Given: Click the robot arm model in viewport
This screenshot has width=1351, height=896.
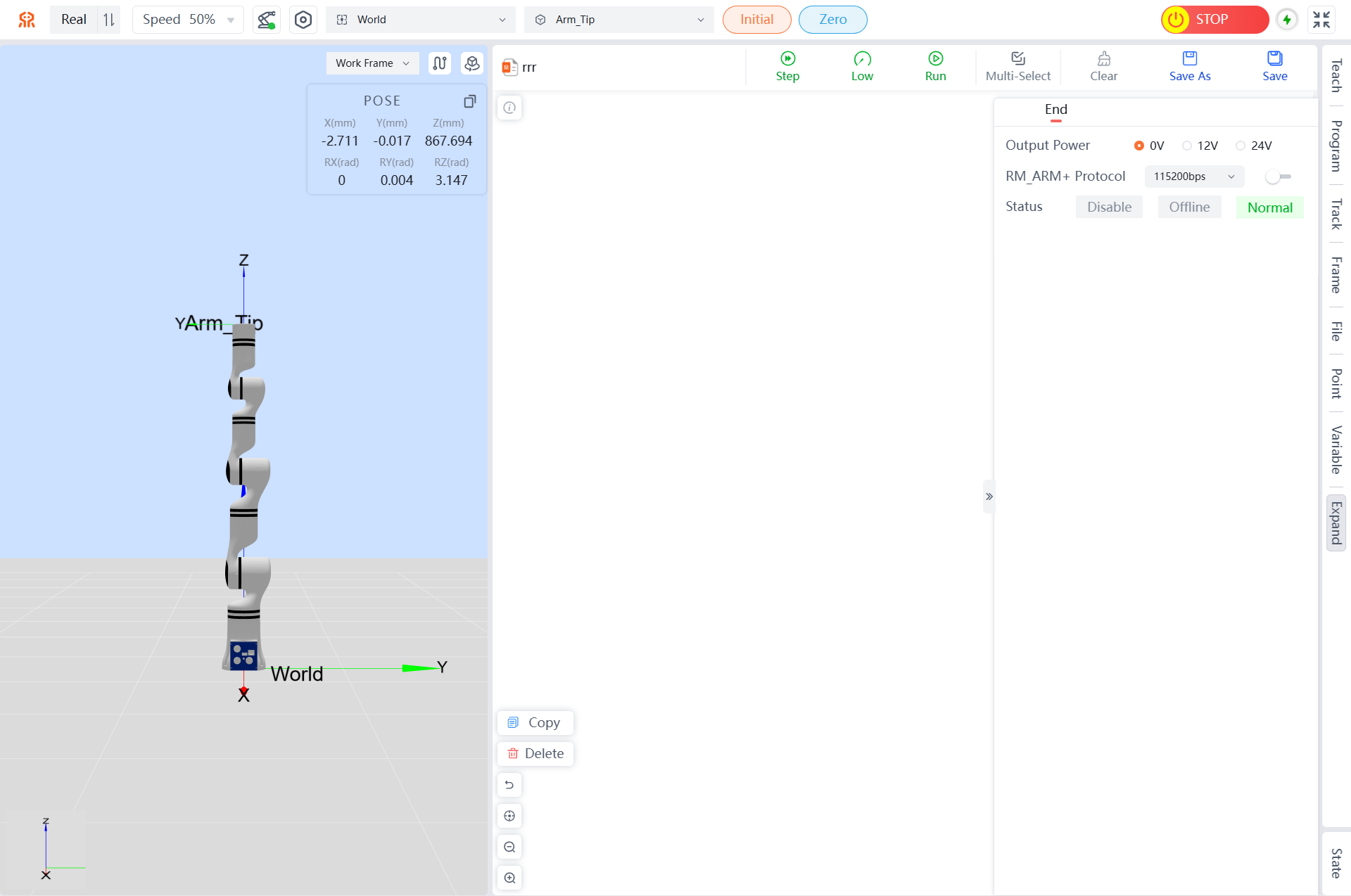Looking at the screenshot, I should 246,496.
